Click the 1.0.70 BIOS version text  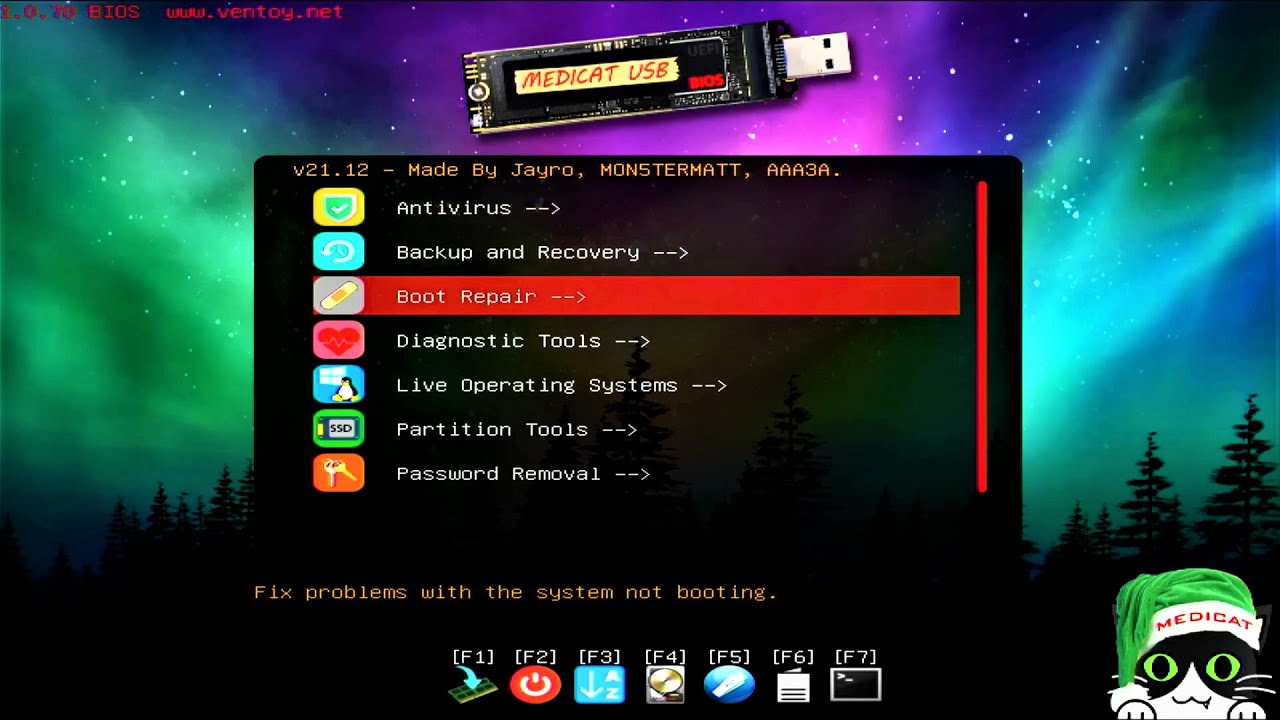(70, 12)
